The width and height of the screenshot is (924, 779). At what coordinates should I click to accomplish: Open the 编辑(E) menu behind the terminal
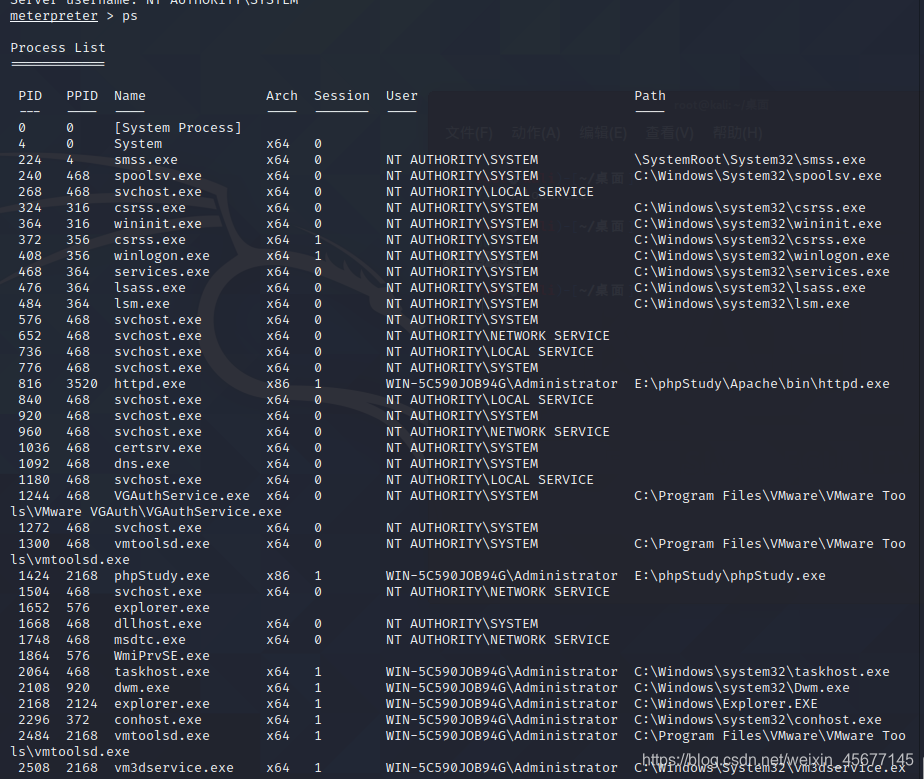[602, 134]
